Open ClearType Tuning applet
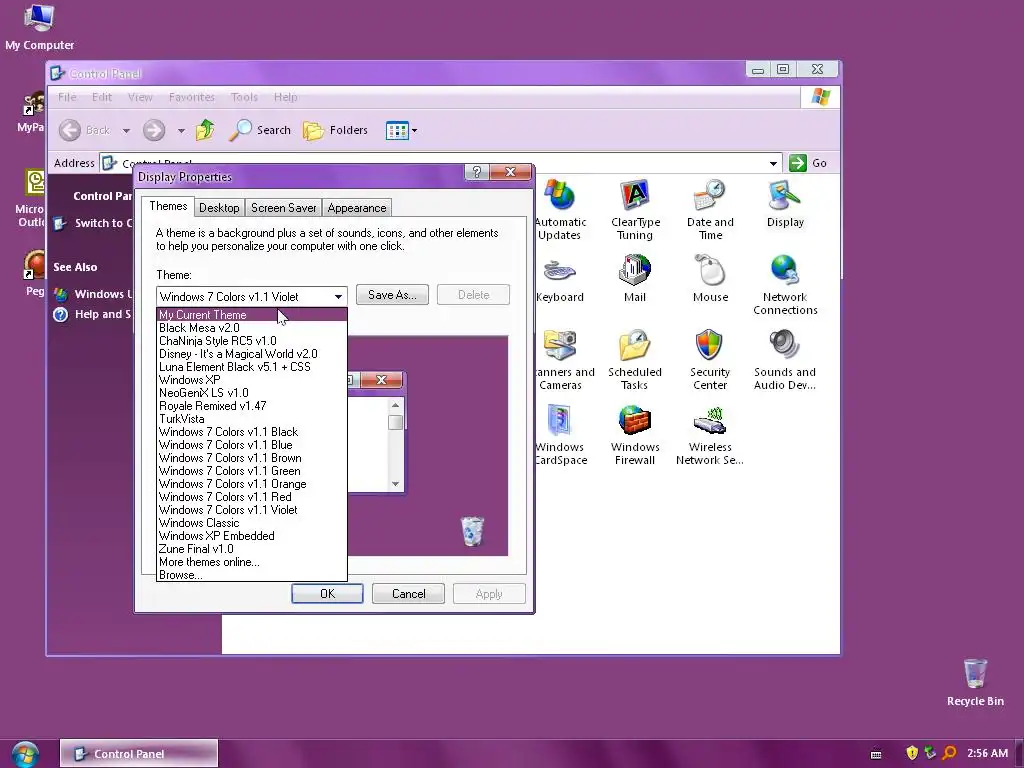This screenshot has width=1024, height=768. (x=635, y=210)
